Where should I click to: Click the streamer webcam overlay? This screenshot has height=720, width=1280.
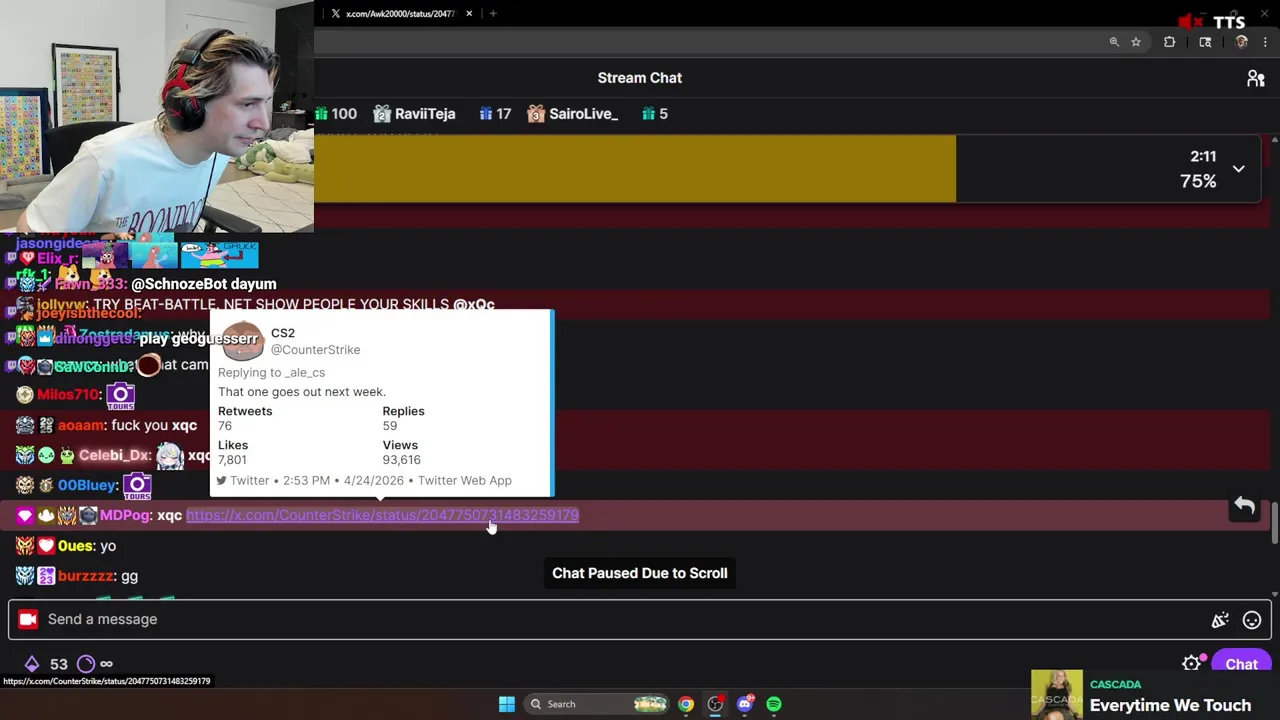[157, 116]
